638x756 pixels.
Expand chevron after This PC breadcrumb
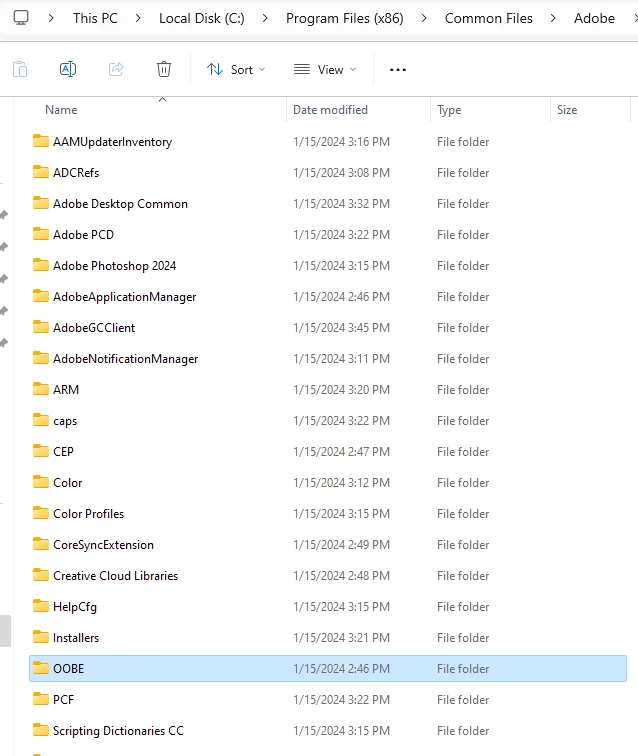[138, 18]
